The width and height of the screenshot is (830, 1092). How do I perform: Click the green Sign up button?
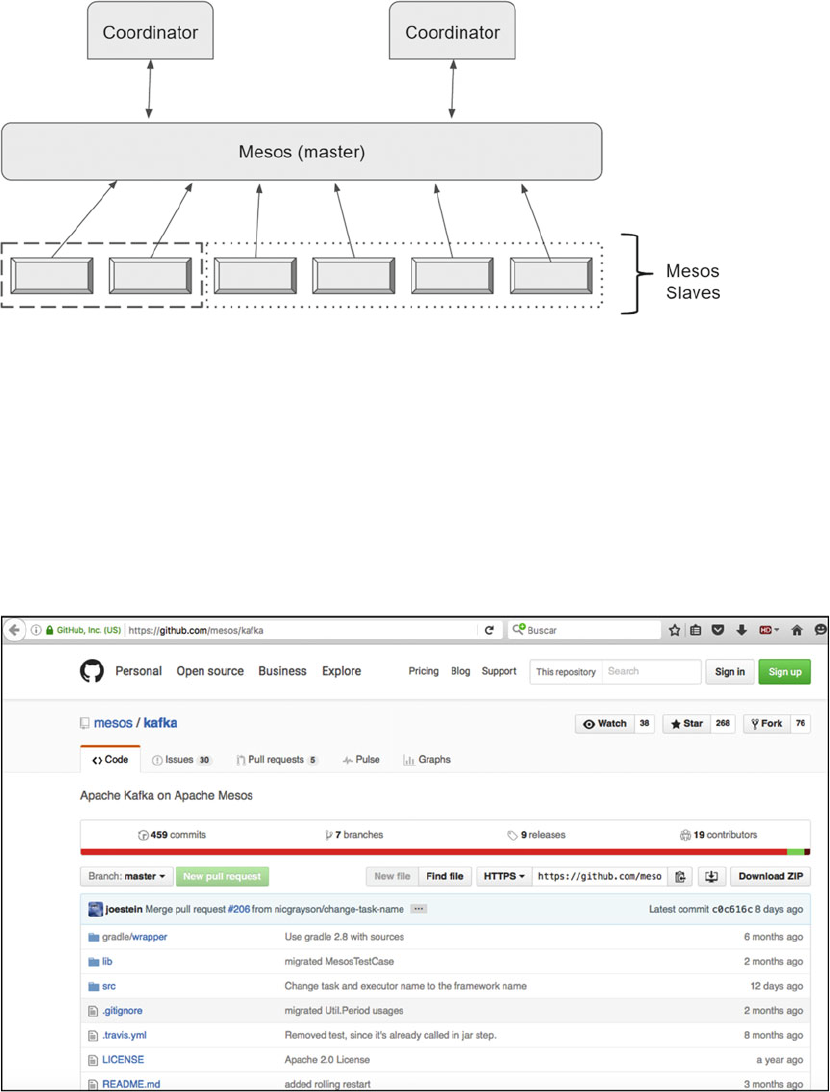tap(785, 672)
